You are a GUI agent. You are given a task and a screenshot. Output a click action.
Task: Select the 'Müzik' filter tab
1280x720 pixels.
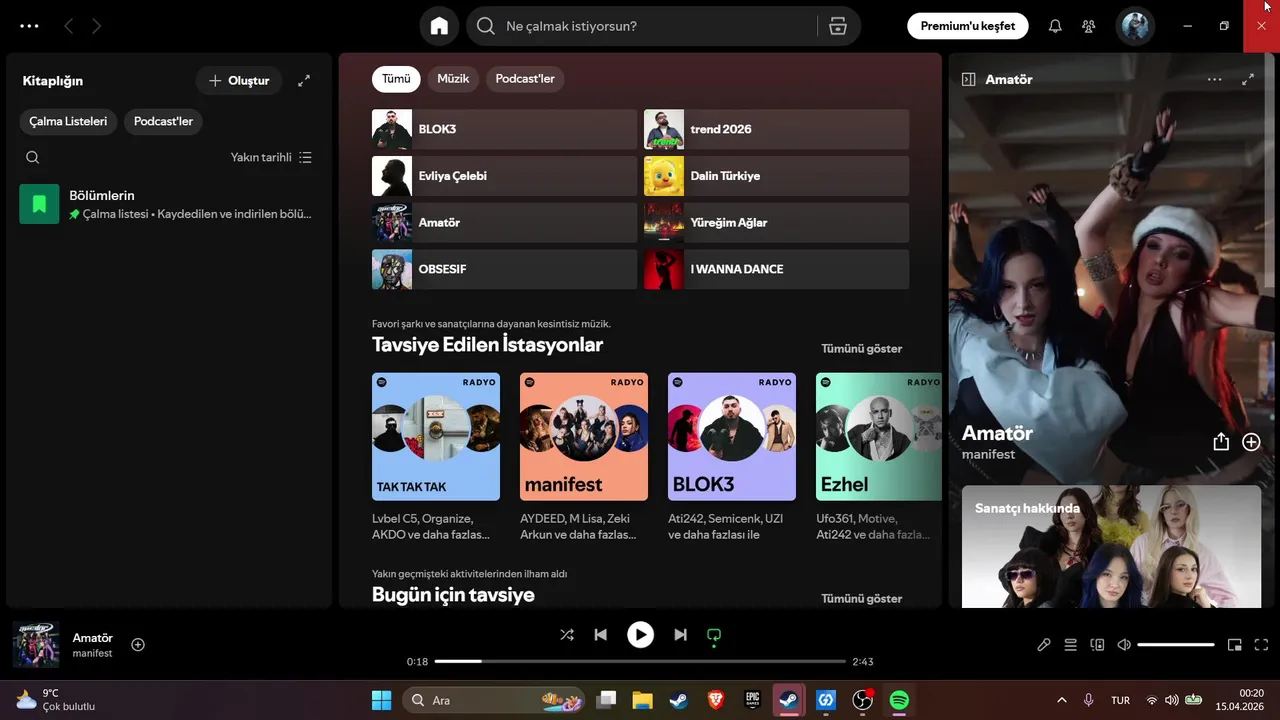(x=453, y=79)
